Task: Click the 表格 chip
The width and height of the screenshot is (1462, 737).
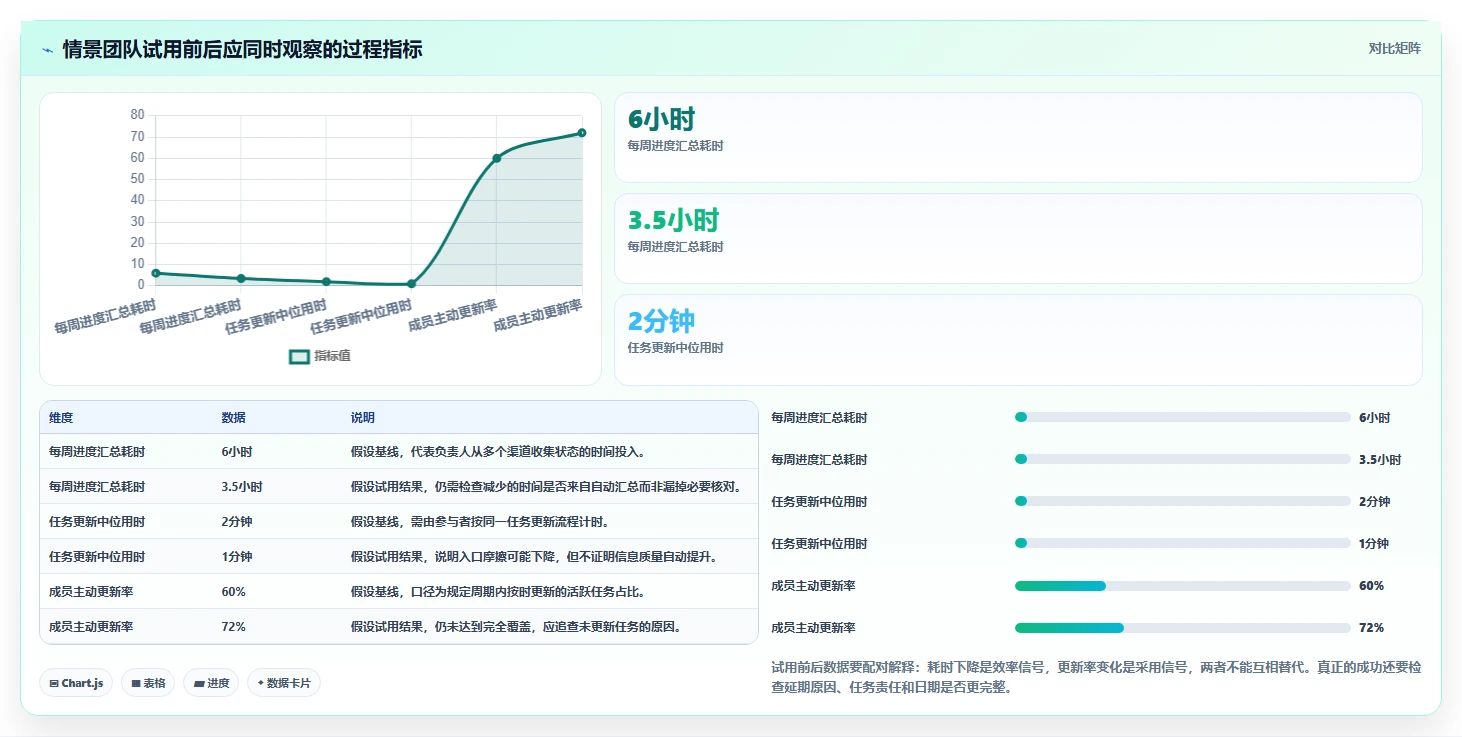Action: coord(149,683)
